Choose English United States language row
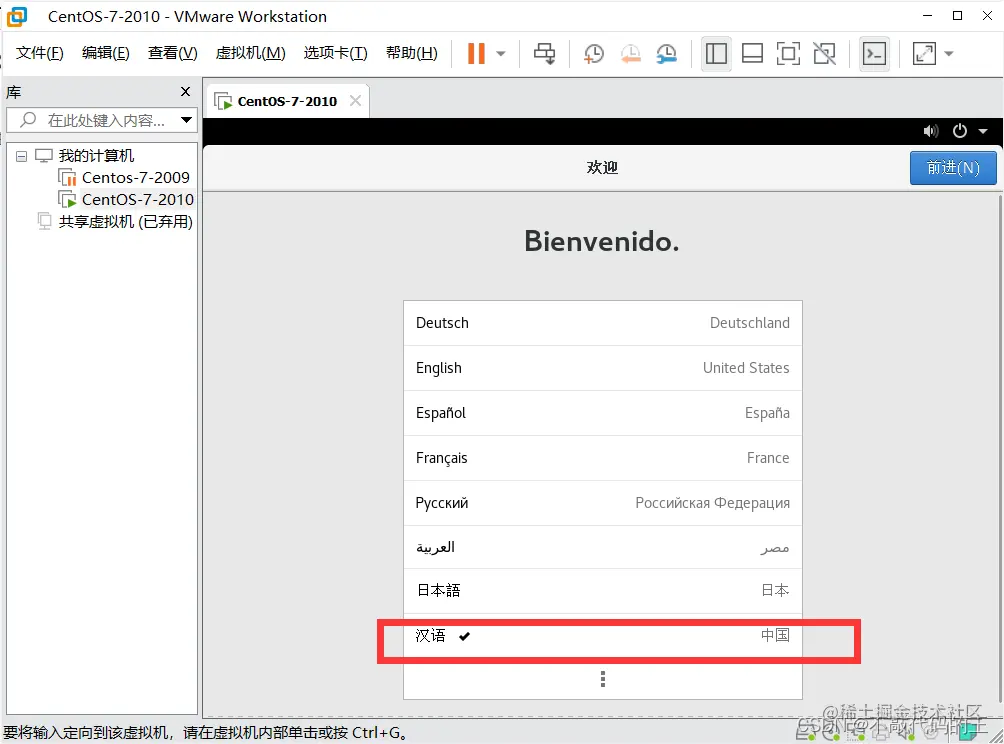 (603, 368)
